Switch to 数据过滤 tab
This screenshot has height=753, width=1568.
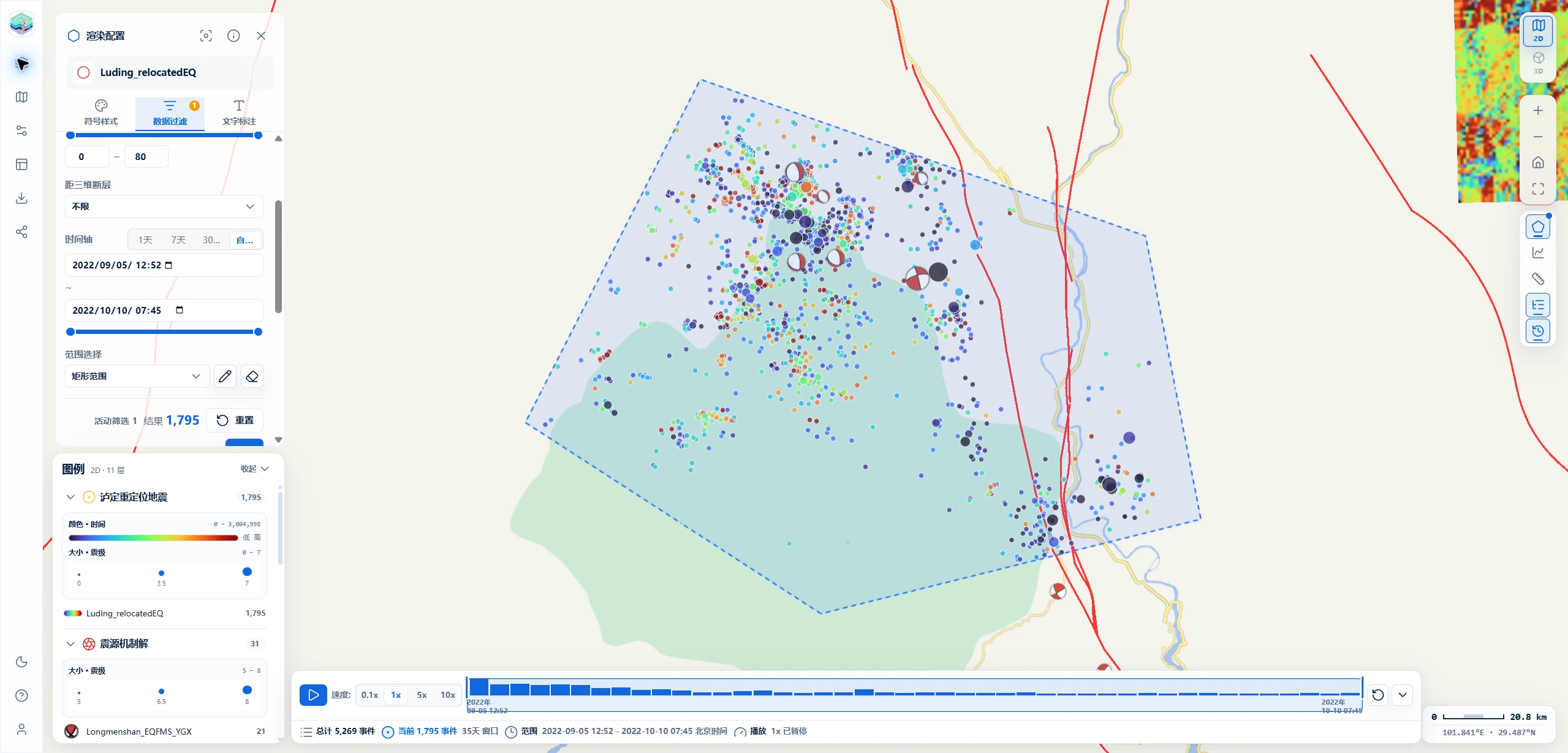point(170,113)
